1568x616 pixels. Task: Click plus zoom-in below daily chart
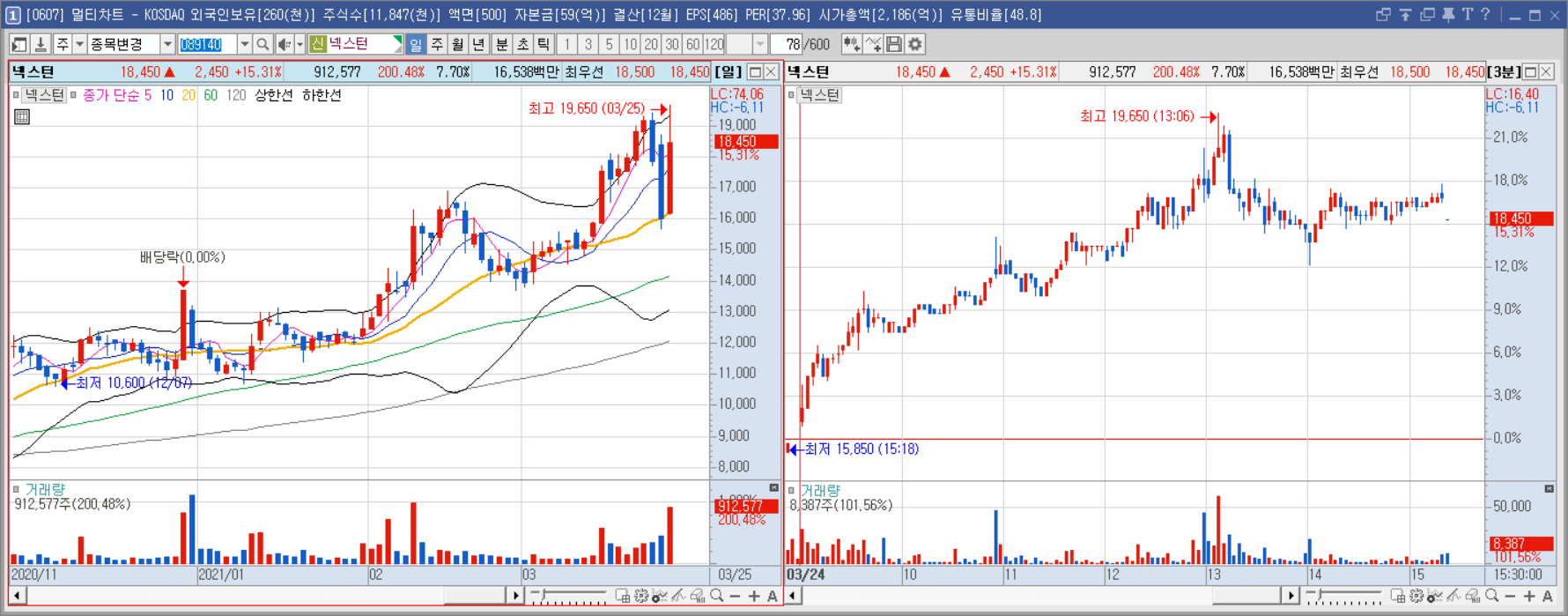tap(754, 597)
